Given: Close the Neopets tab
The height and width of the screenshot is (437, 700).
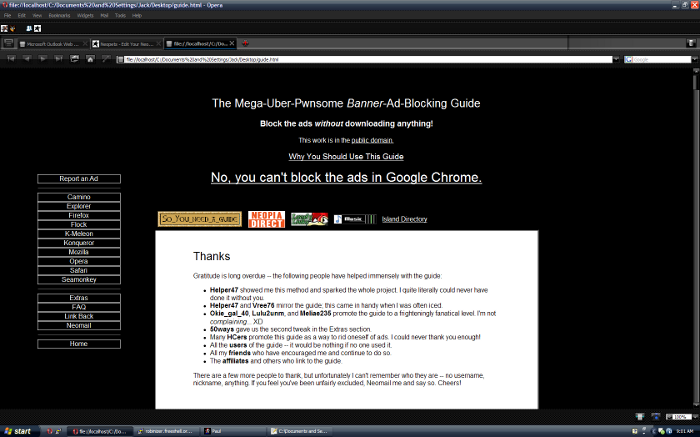Looking at the screenshot, I should click(158, 44).
